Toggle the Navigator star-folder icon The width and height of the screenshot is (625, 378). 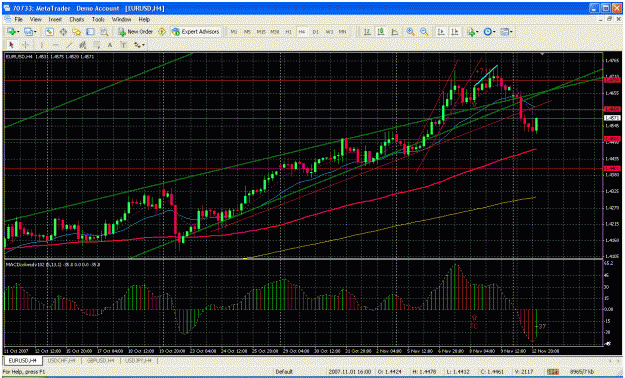77,32
